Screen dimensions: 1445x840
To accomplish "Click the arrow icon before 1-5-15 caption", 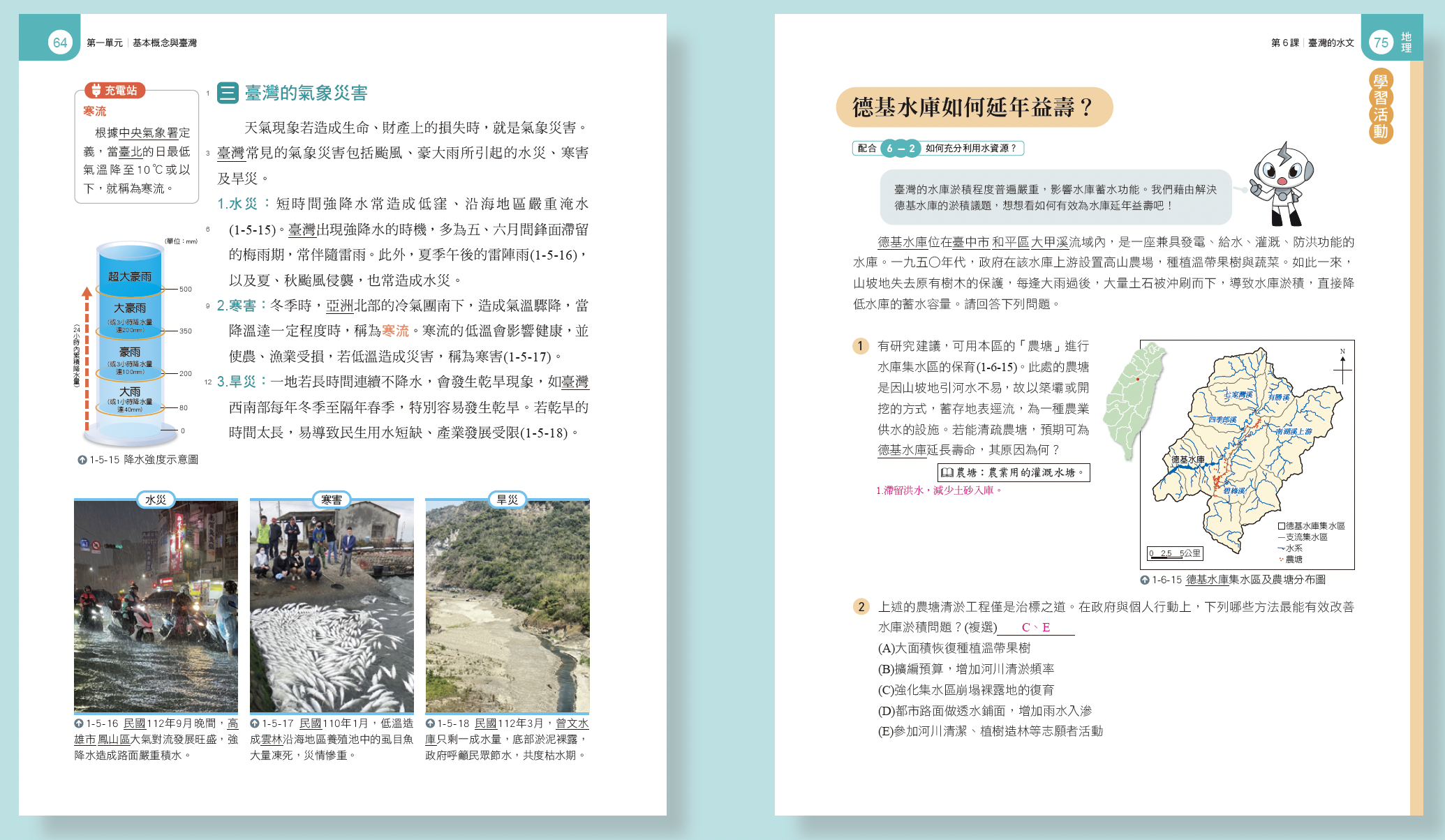I will click(x=82, y=460).
